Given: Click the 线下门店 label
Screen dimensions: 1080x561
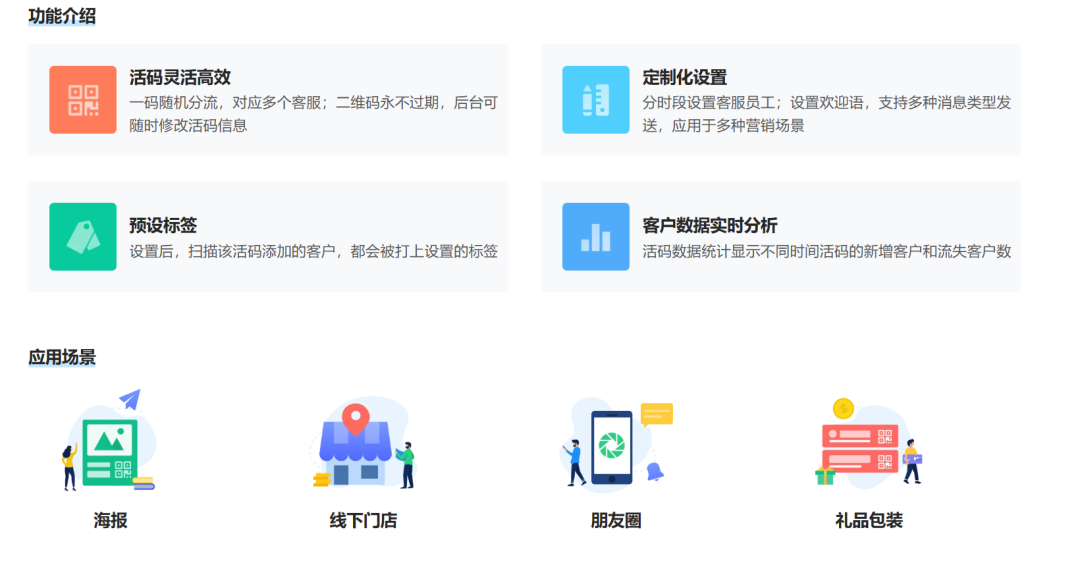Looking at the screenshot, I should pyautogui.click(x=364, y=520).
